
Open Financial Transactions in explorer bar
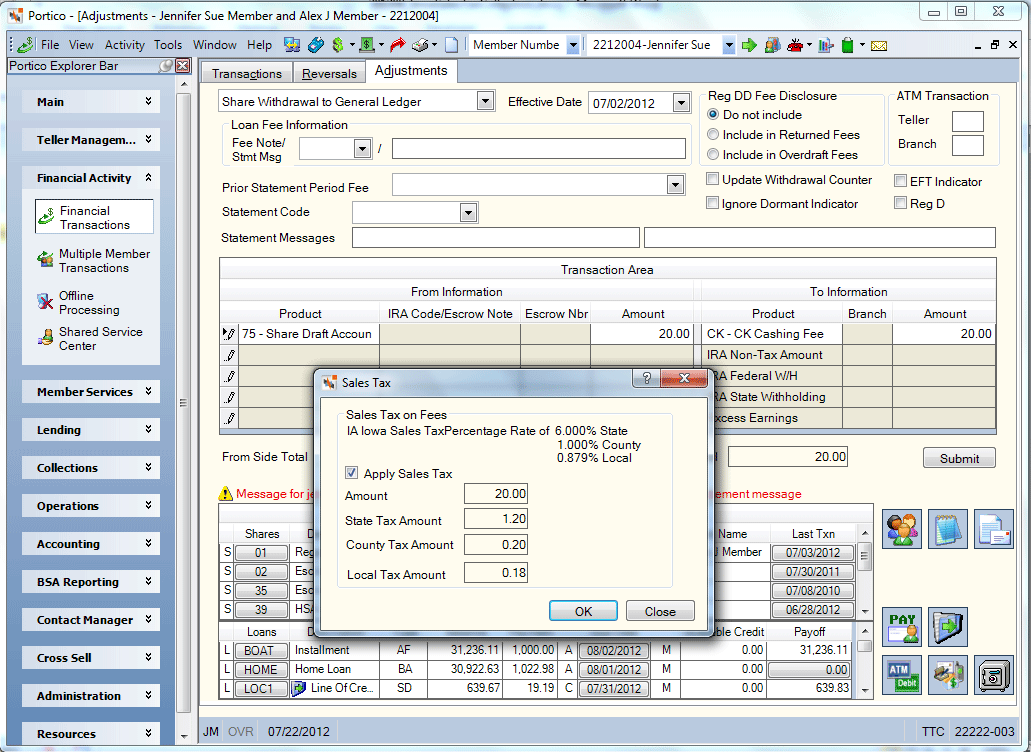pyautogui.click(x=95, y=217)
